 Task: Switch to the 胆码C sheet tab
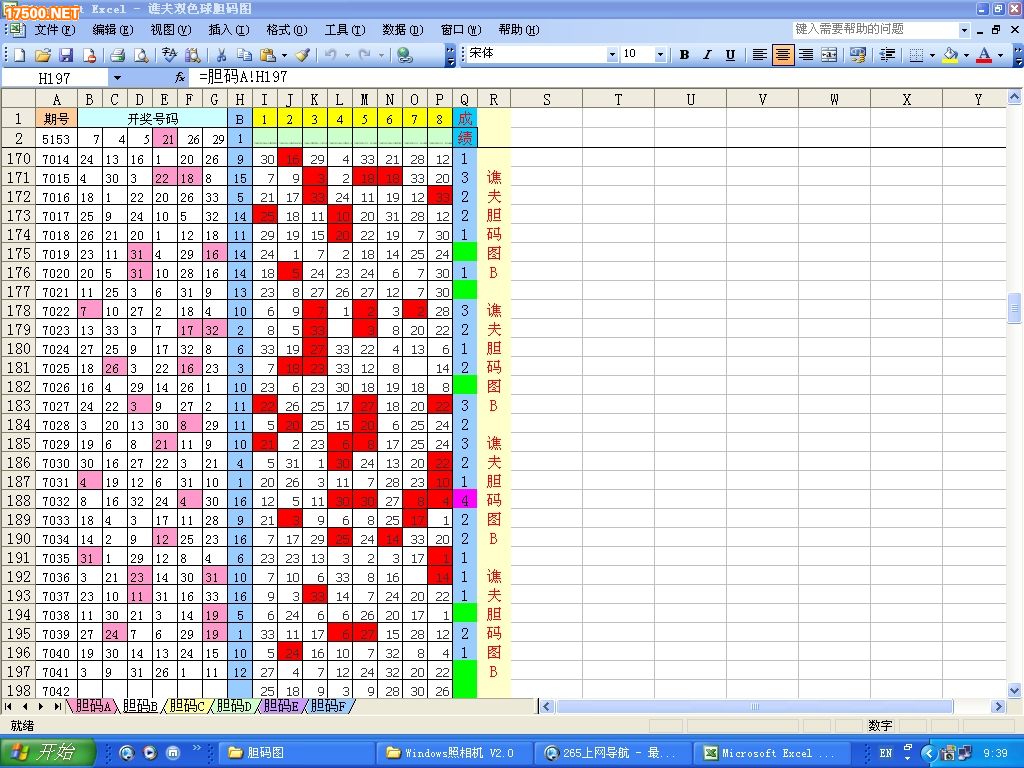(187, 706)
